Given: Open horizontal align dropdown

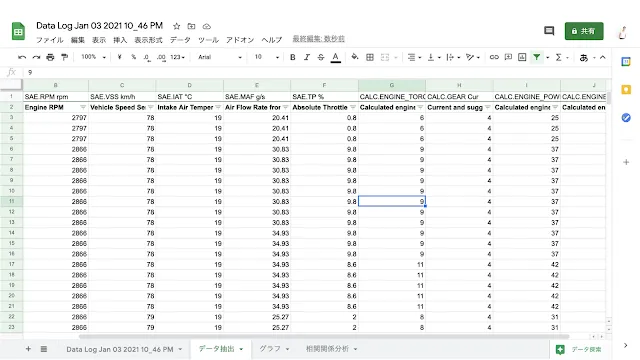Looking at the screenshot, I should point(414,57).
